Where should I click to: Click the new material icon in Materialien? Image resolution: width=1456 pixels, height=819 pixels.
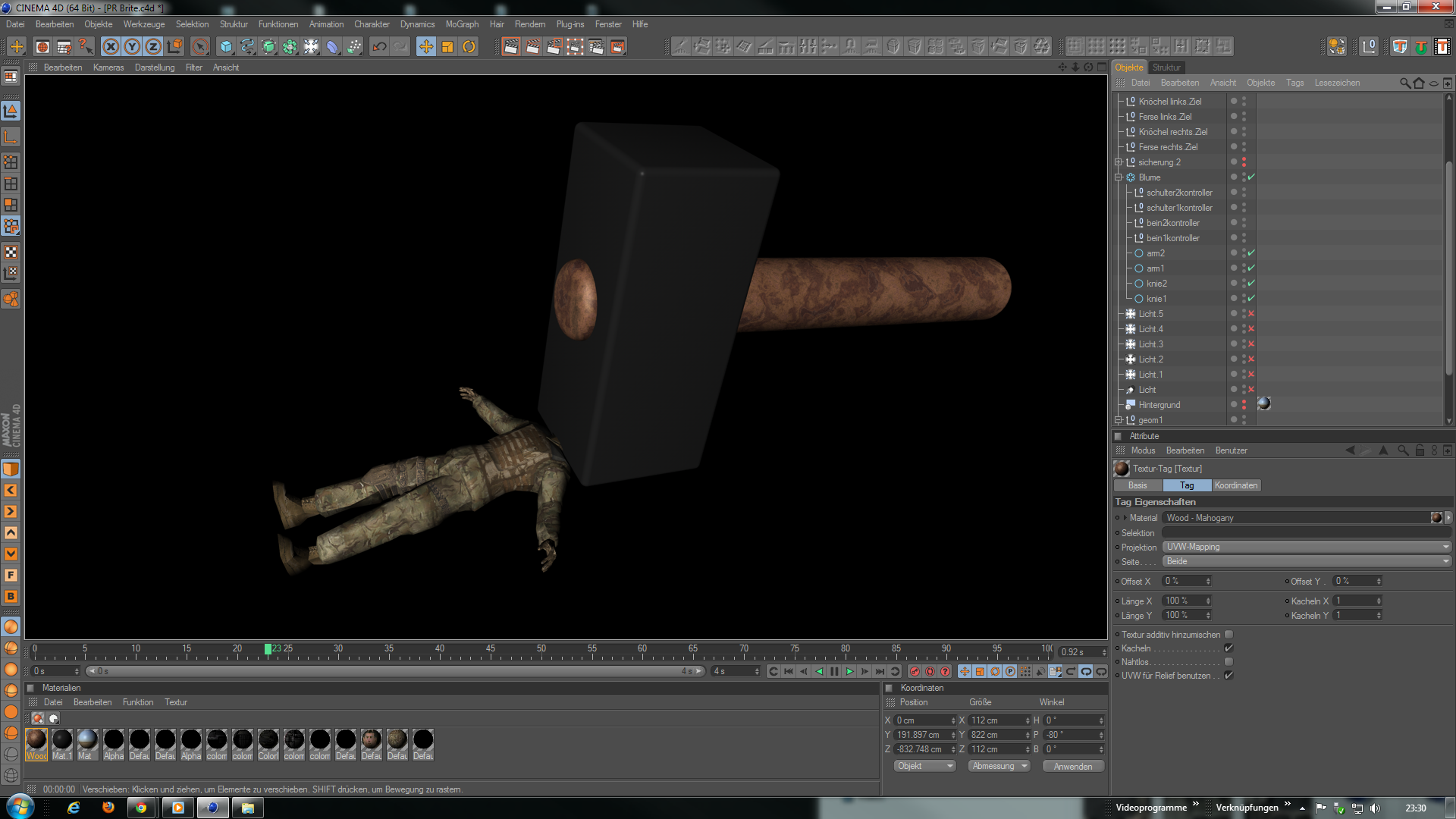tap(37, 718)
